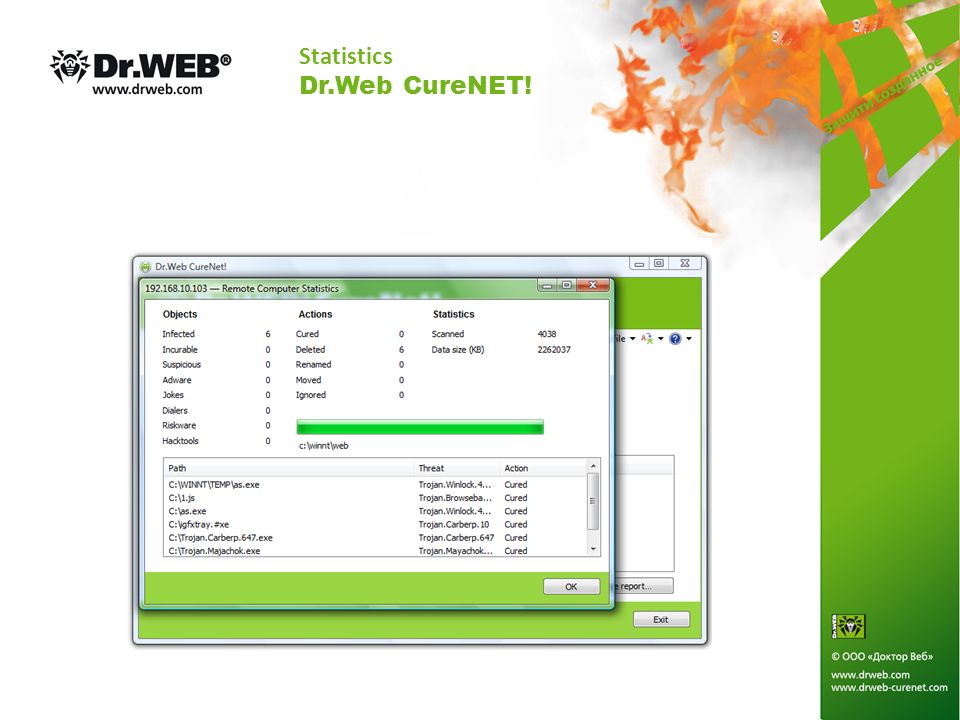Click the scroll-up arrow of threat list

tap(593, 467)
